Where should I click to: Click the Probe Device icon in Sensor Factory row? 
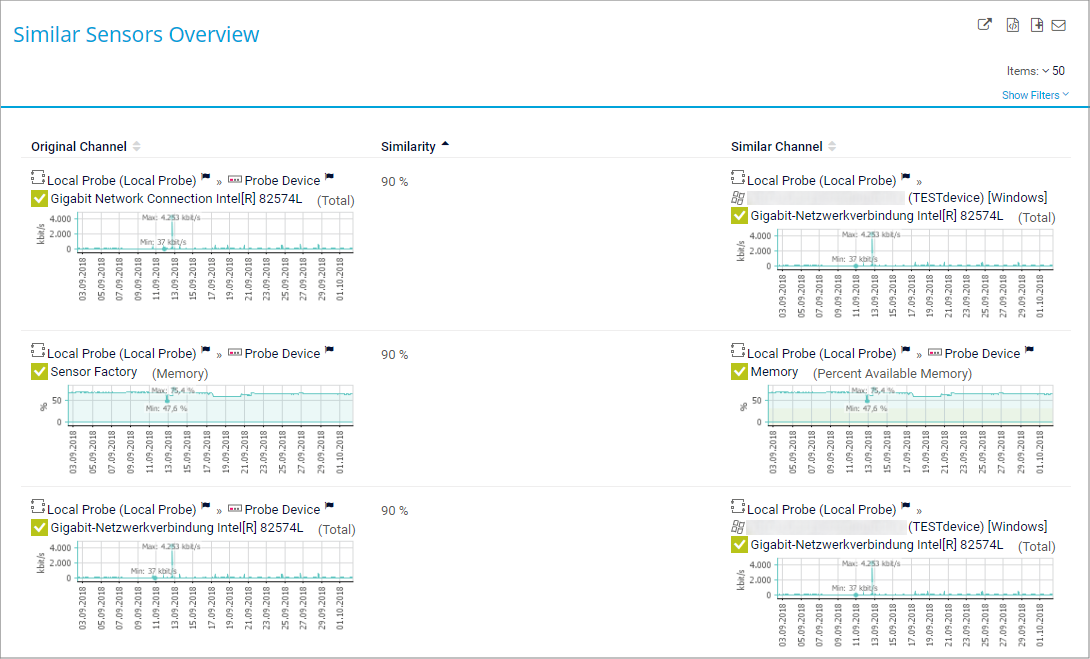(236, 353)
